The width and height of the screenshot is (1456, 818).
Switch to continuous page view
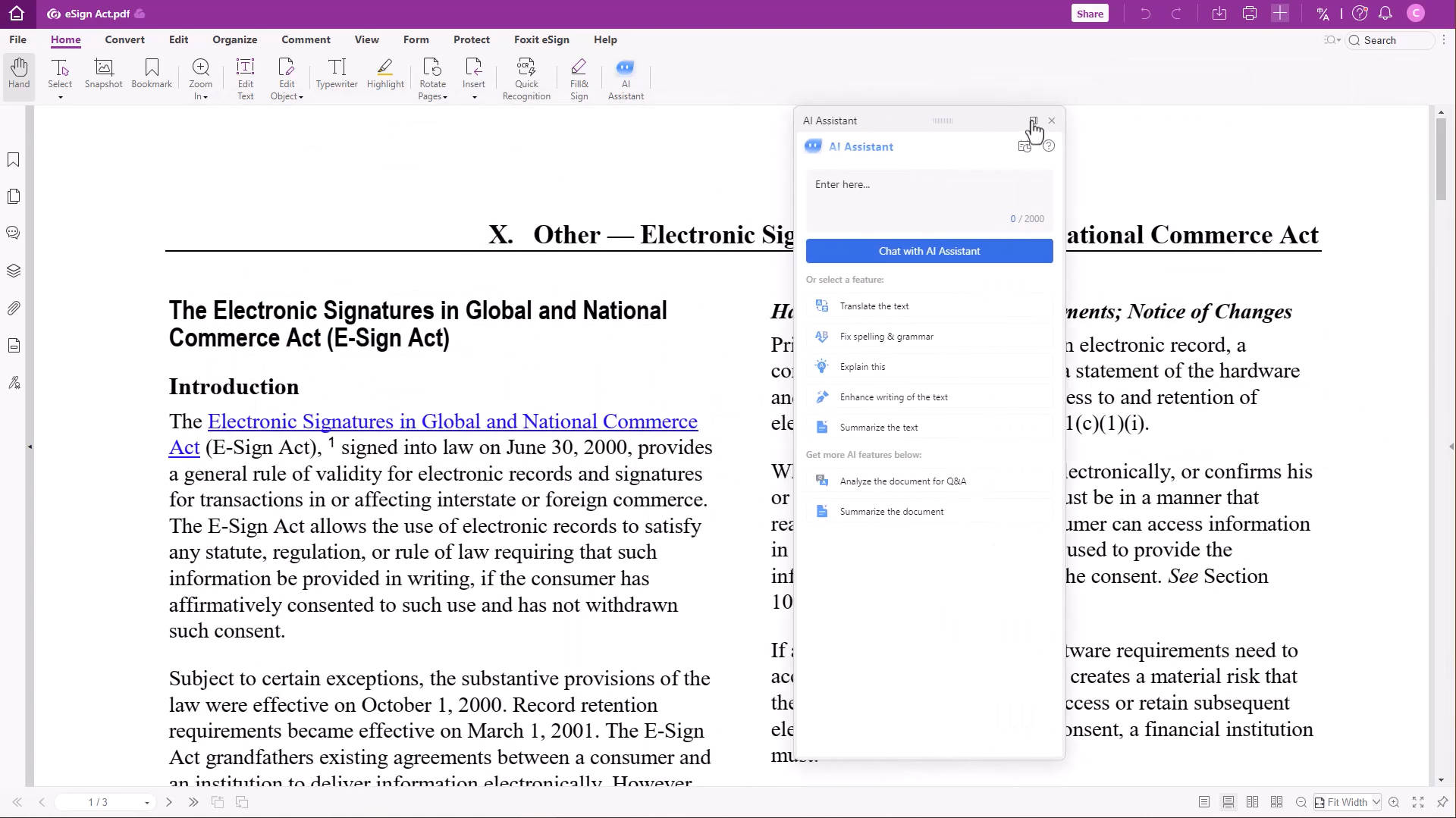[x=1228, y=802]
